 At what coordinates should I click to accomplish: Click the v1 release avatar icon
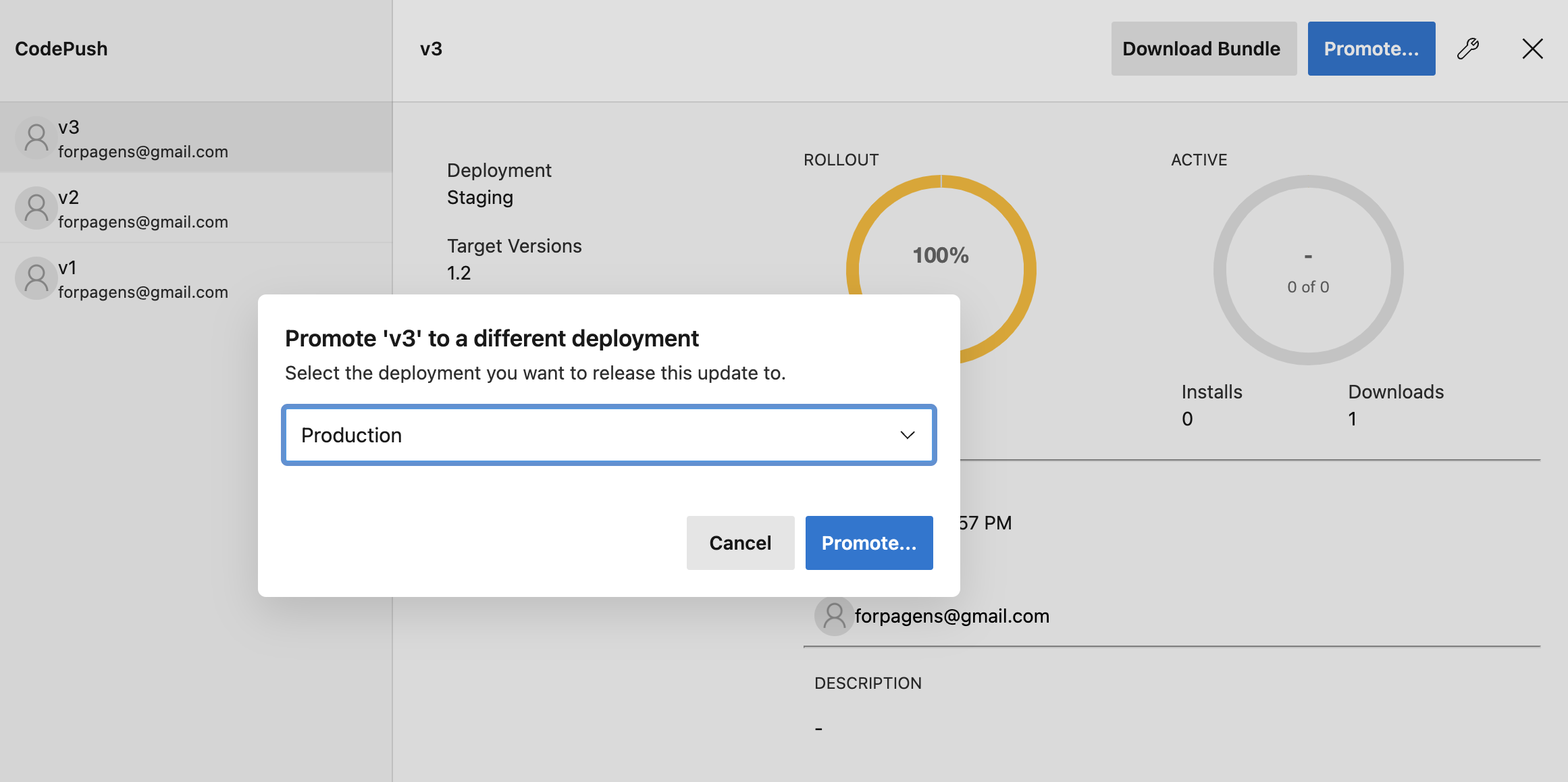click(36, 278)
